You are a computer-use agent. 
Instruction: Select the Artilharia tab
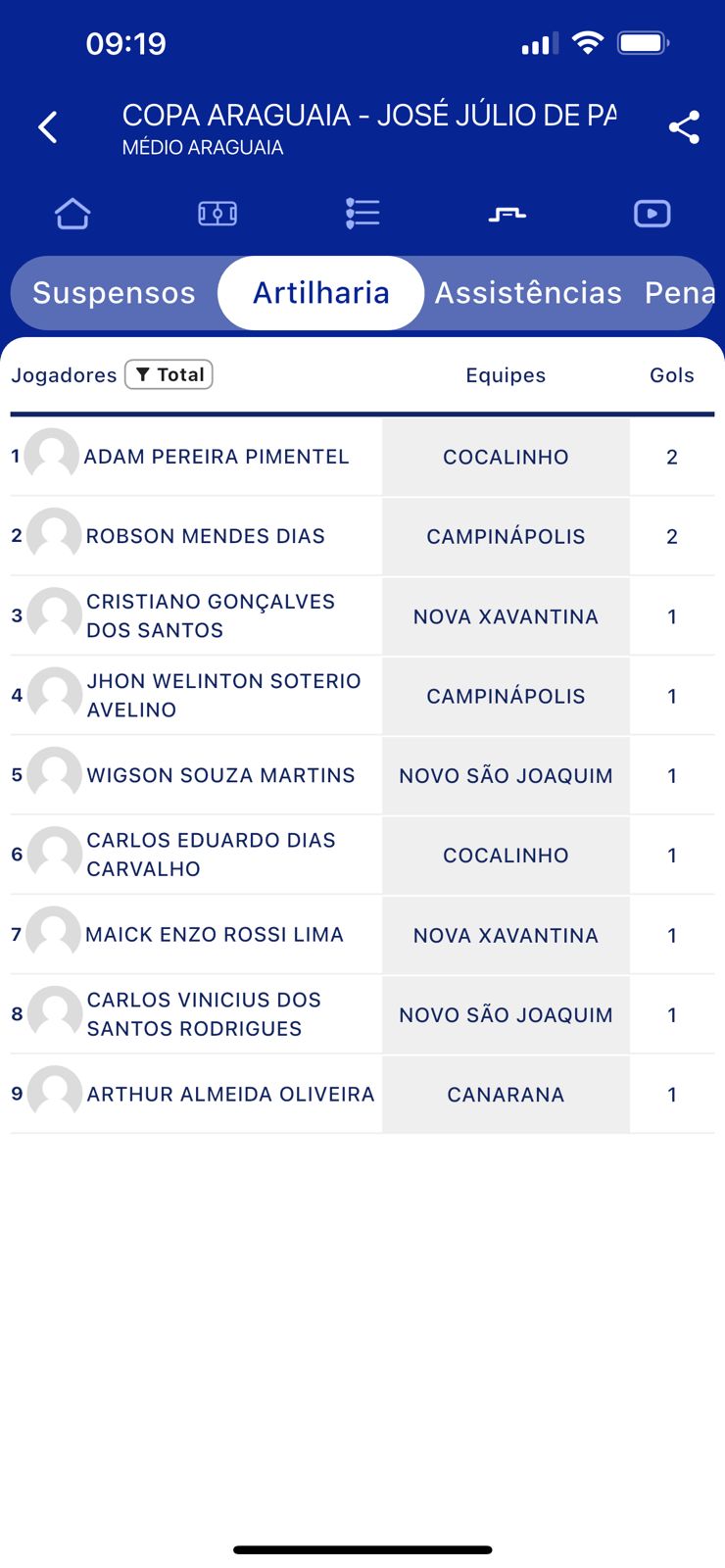point(321,293)
